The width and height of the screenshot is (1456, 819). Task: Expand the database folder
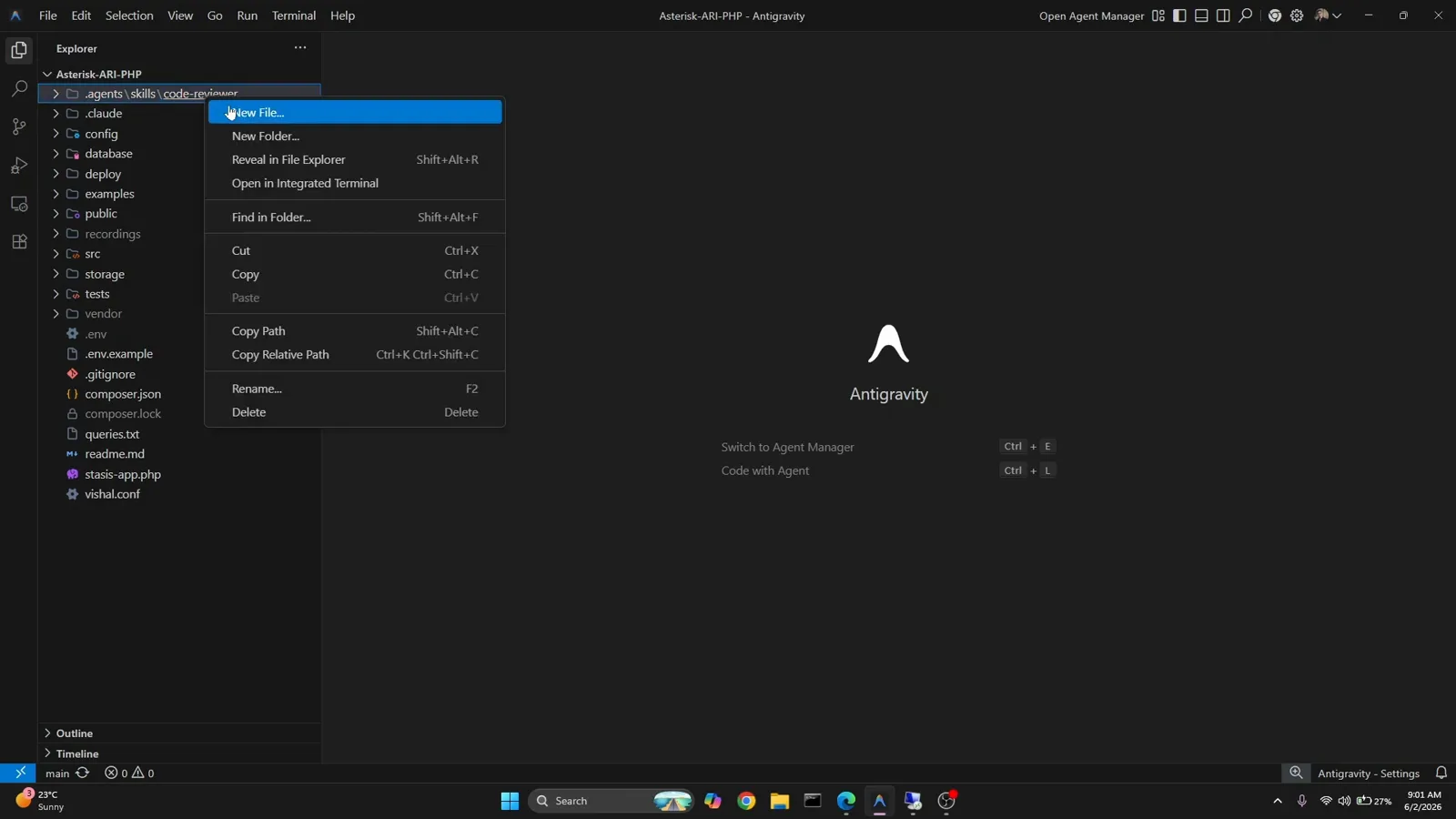point(56,154)
